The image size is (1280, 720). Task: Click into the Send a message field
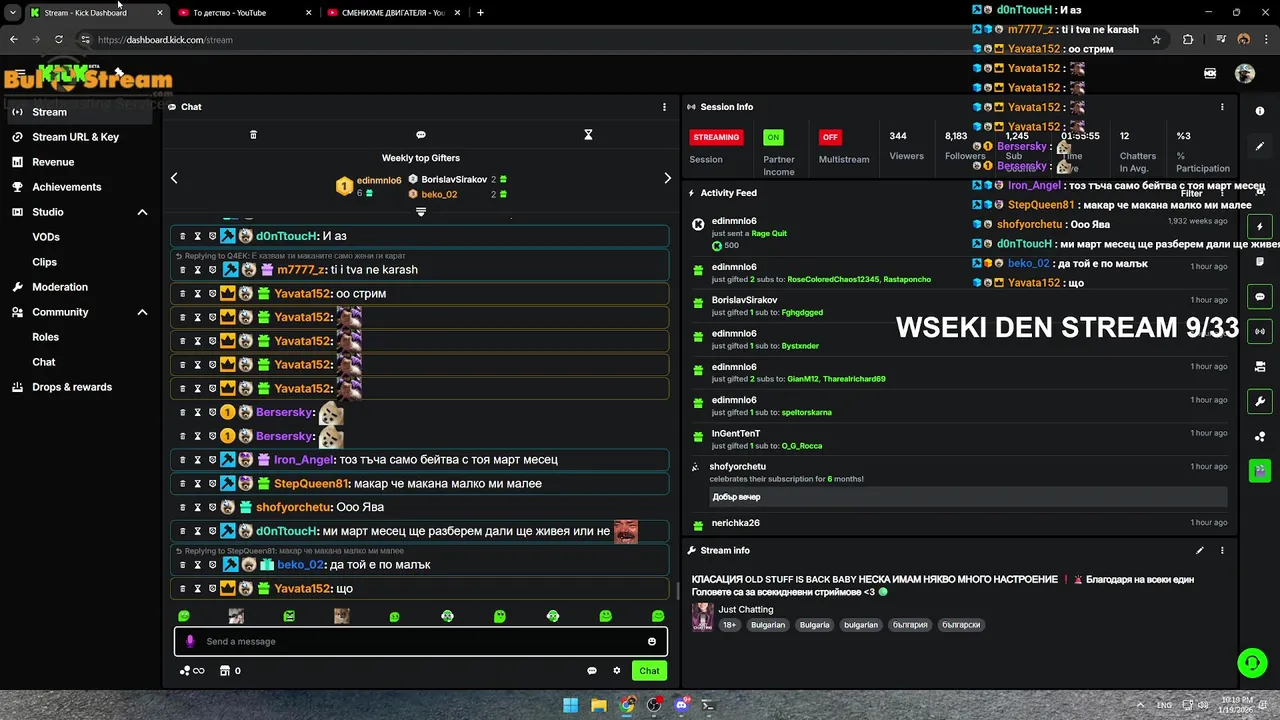[x=420, y=642]
